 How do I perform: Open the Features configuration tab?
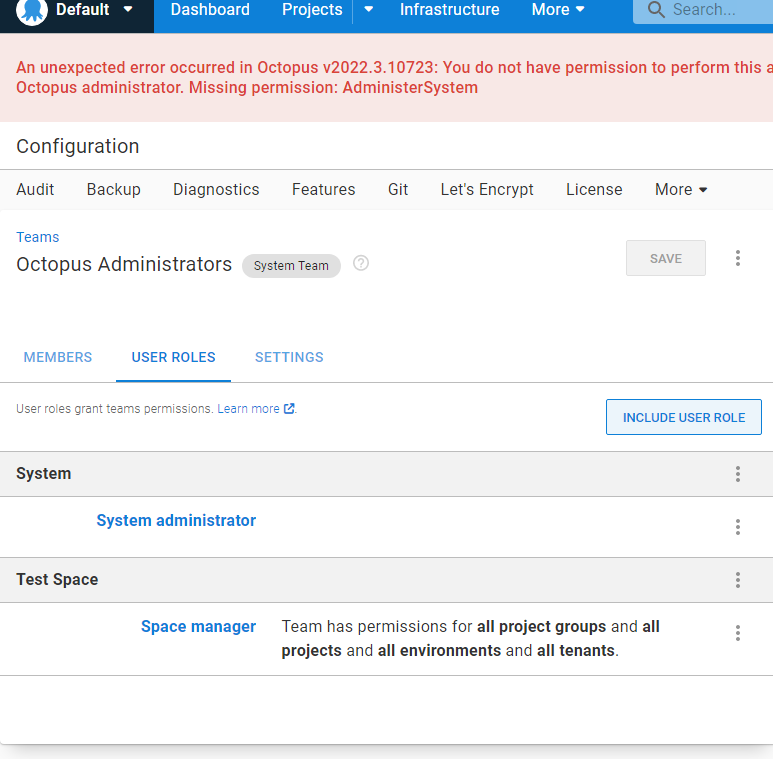(x=323, y=190)
